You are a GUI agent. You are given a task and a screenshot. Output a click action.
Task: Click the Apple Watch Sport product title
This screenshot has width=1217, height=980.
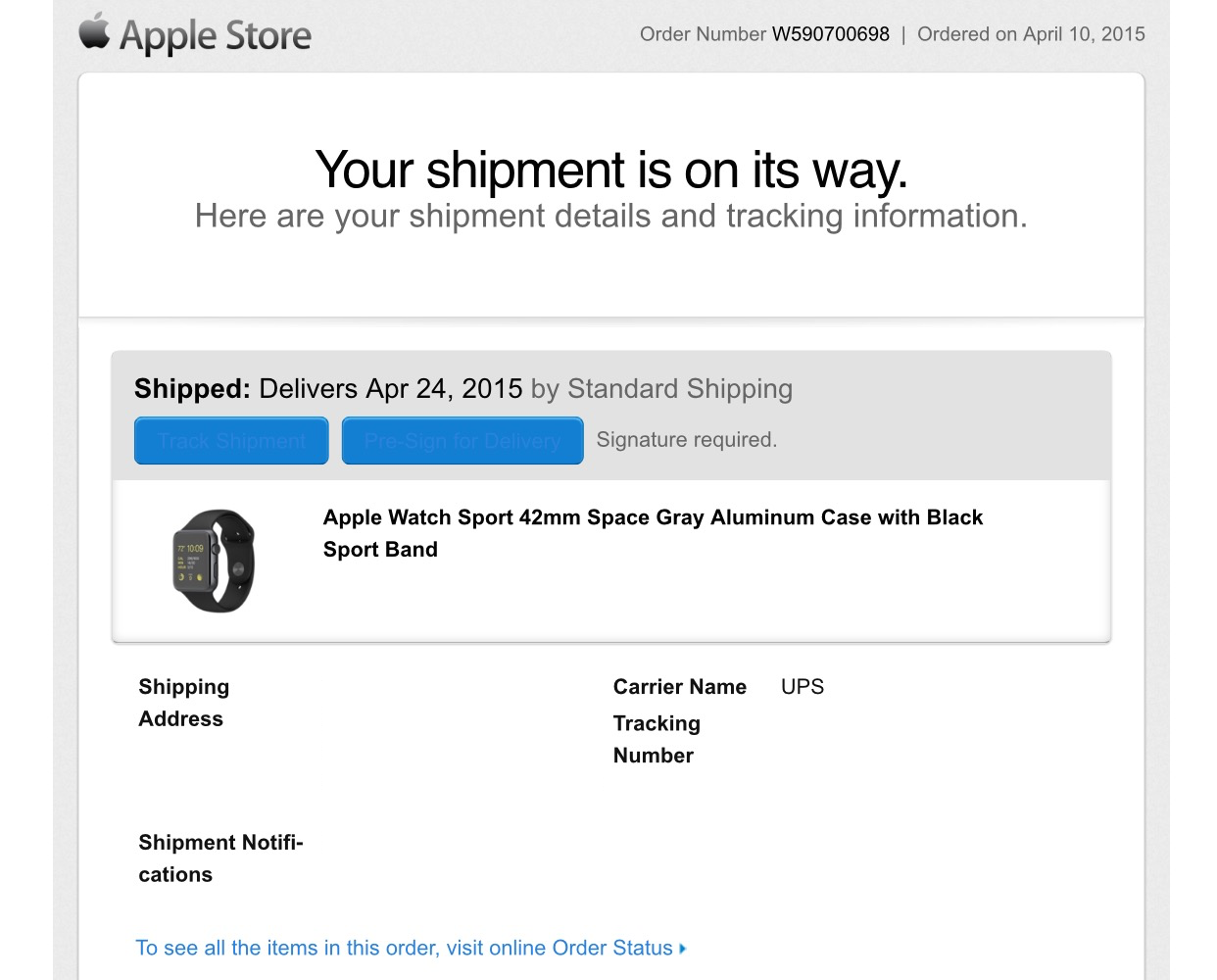coord(653,533)
